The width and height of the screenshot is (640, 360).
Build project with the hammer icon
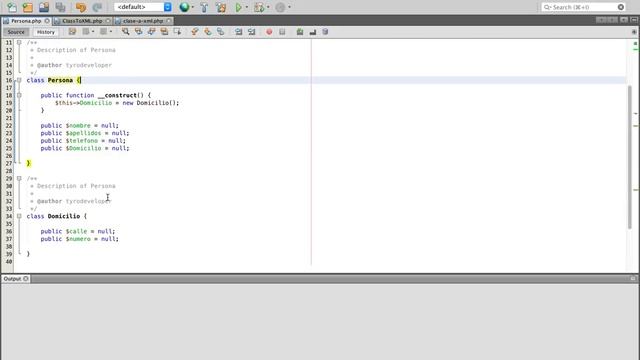click(204, 7)
